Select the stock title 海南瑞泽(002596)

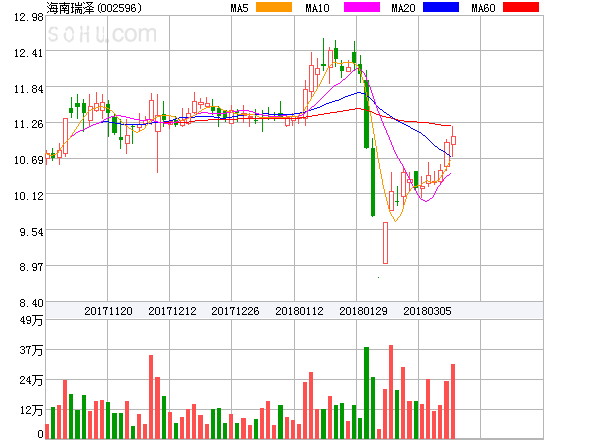94,8
